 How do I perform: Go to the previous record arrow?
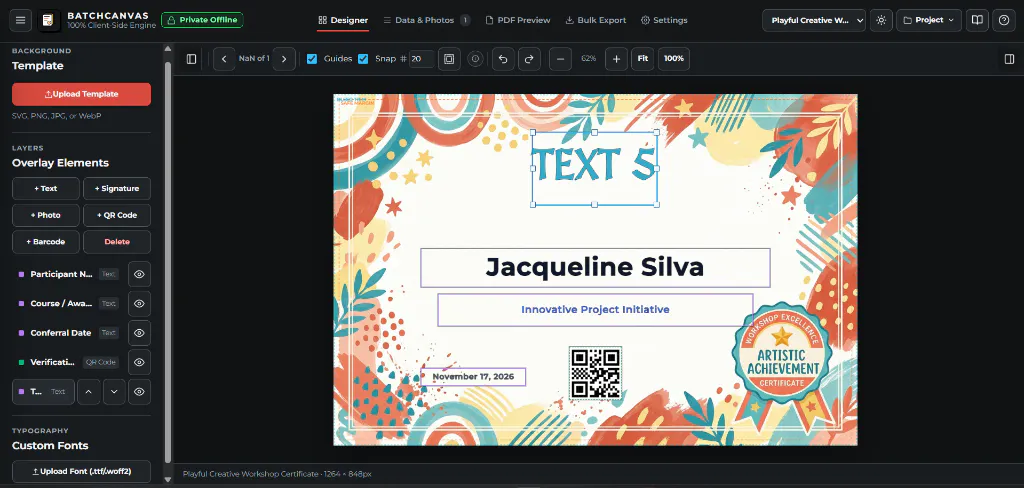click(x=224, y=59)
